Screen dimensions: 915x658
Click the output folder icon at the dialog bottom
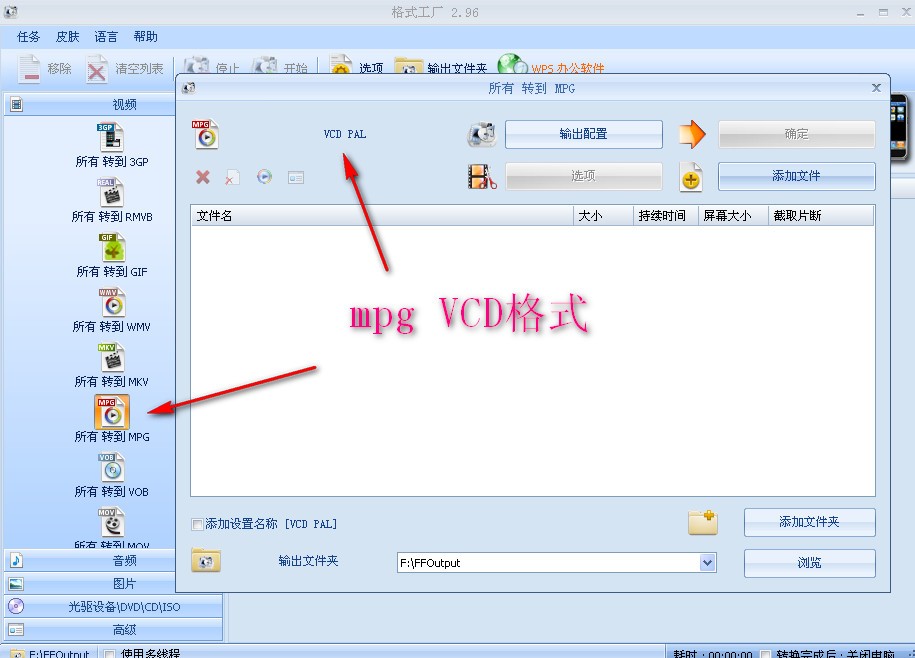click(x=205, y=560)
